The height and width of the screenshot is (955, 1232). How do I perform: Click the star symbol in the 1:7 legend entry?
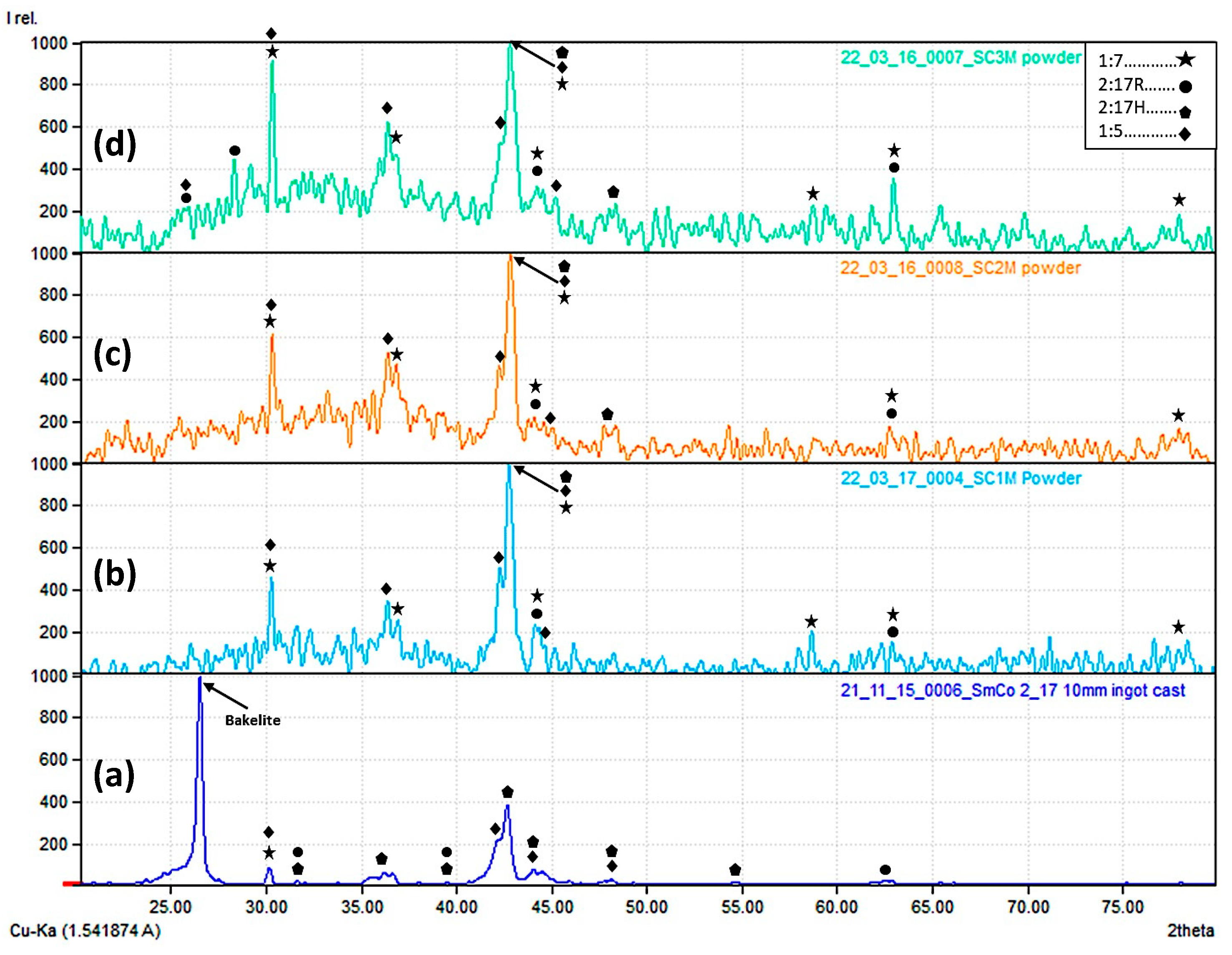click(1185, 60)
